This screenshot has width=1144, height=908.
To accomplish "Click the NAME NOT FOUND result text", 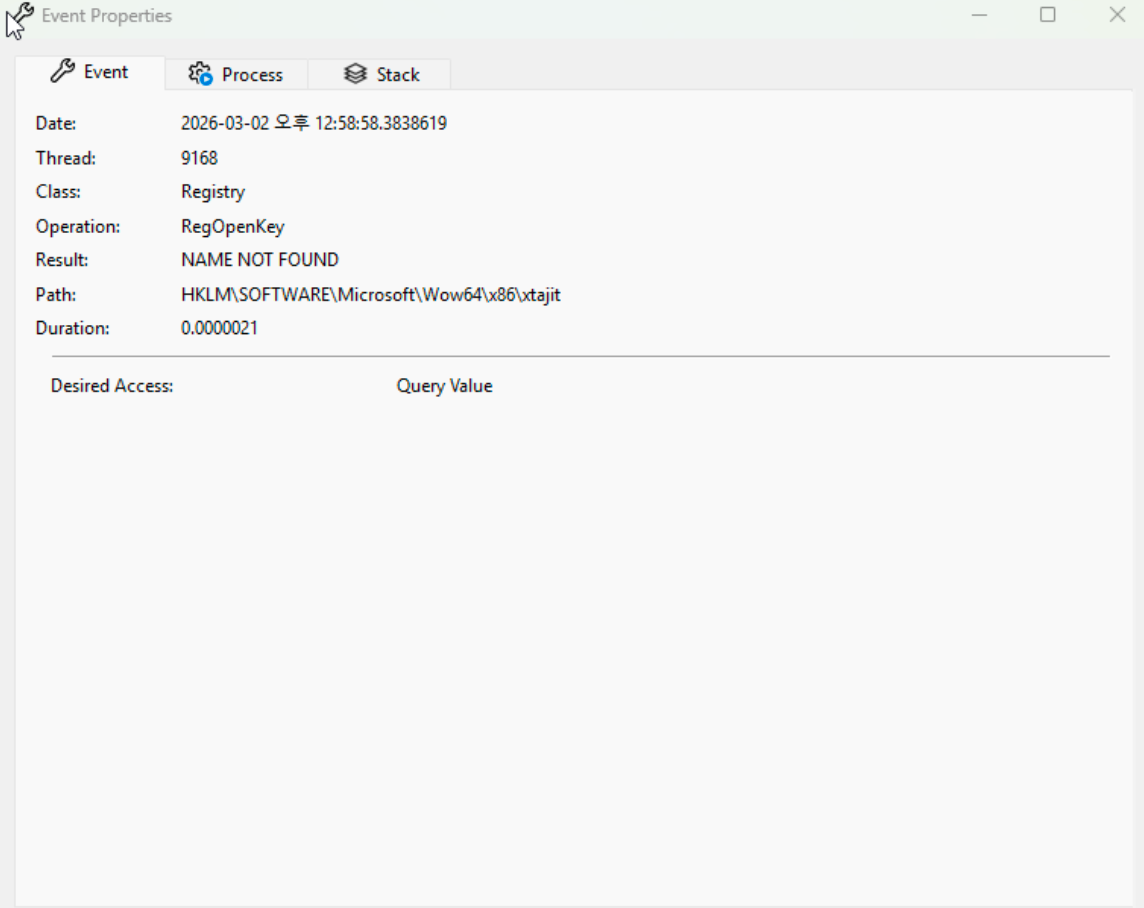I will tap(259, 260).
